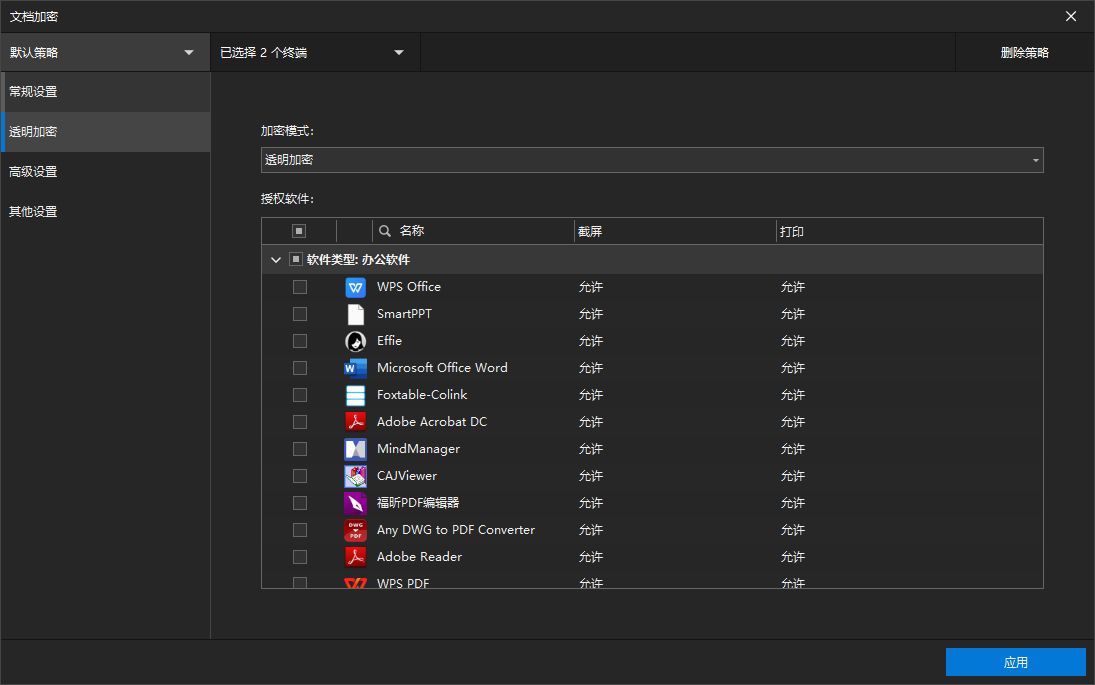Select the Foxtable-Colink row name
Image resolution: width=1095 pixels, height=685 pixels.
422,395
